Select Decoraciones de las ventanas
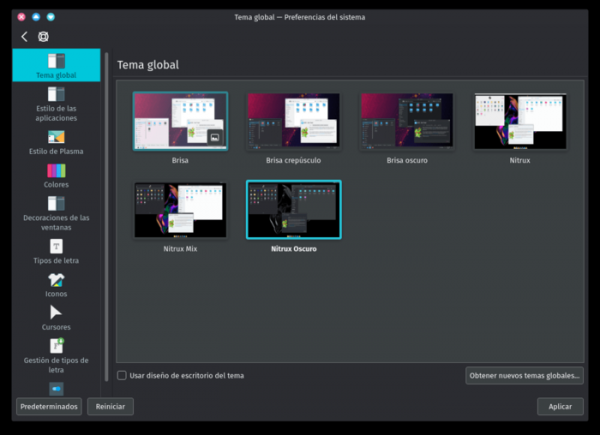 tap(56, 212)
